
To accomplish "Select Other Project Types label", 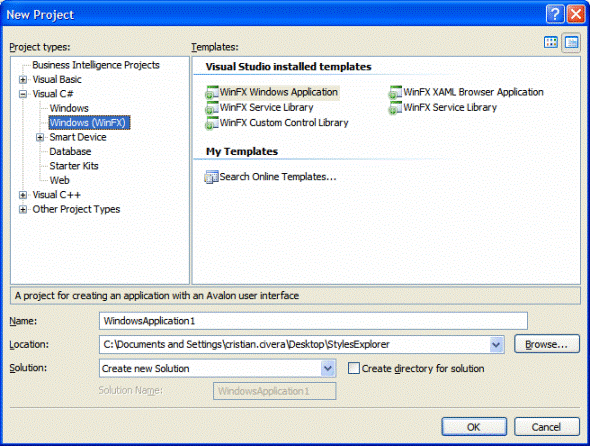I will click(76, 209).
